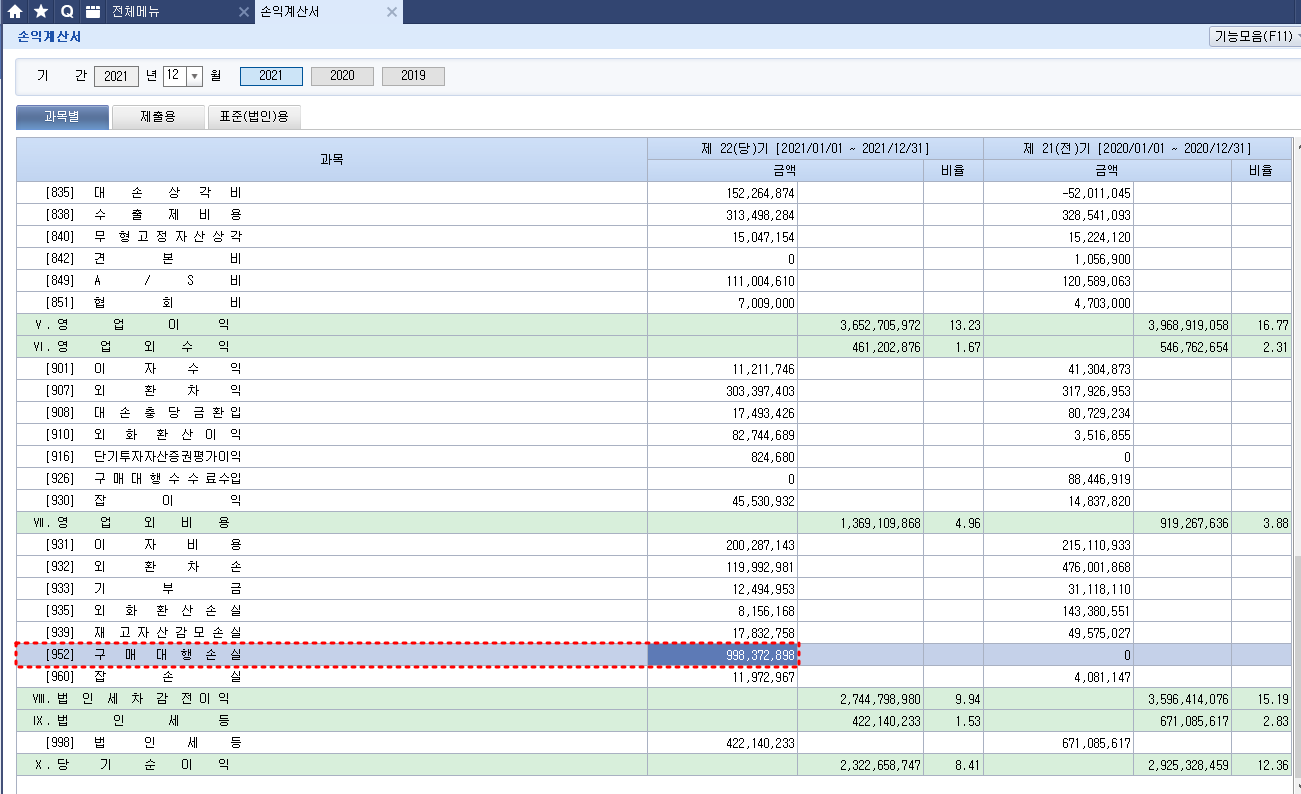Close the 전체메뉴 tab
1301x794 pixels.
point(244,12)
